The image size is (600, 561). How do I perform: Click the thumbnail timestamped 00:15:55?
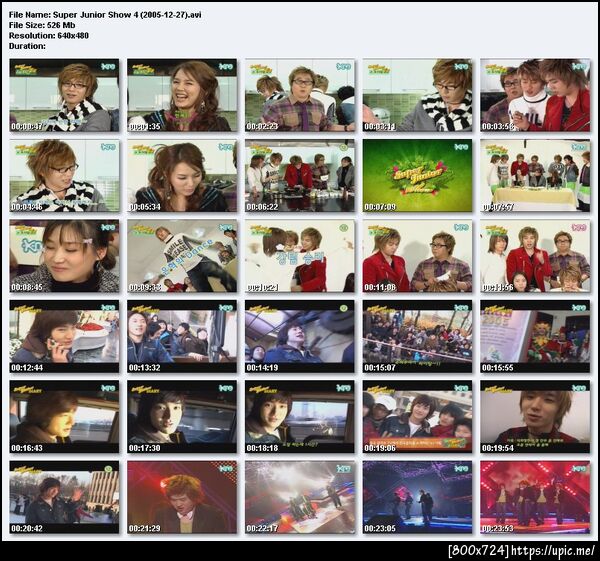535,336
